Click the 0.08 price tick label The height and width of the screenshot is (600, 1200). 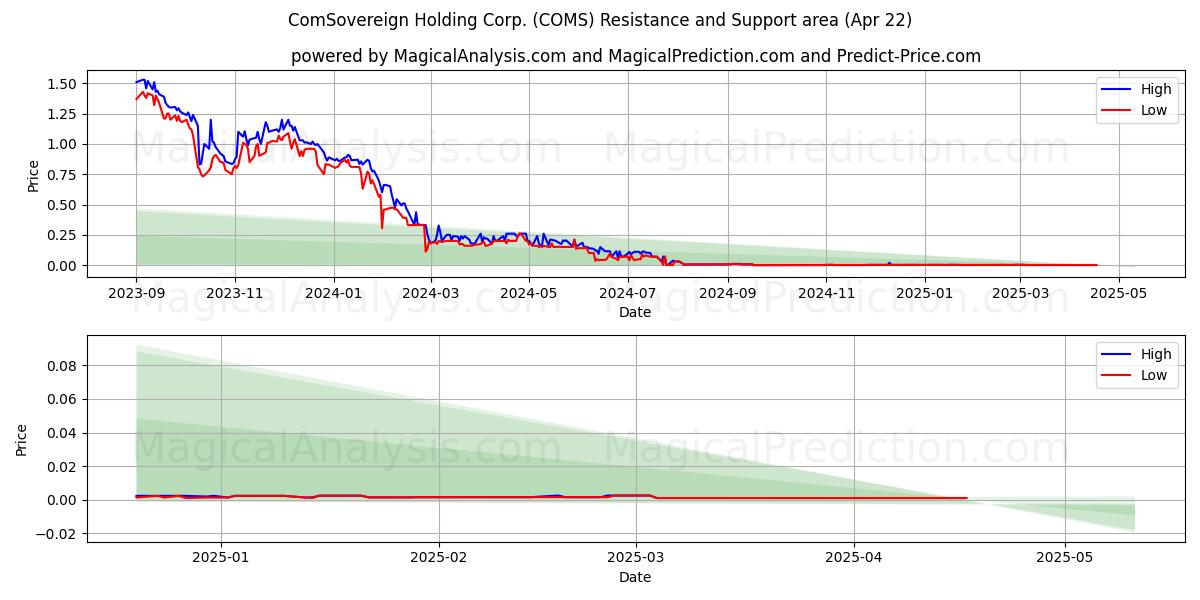(x=64, y=366)
